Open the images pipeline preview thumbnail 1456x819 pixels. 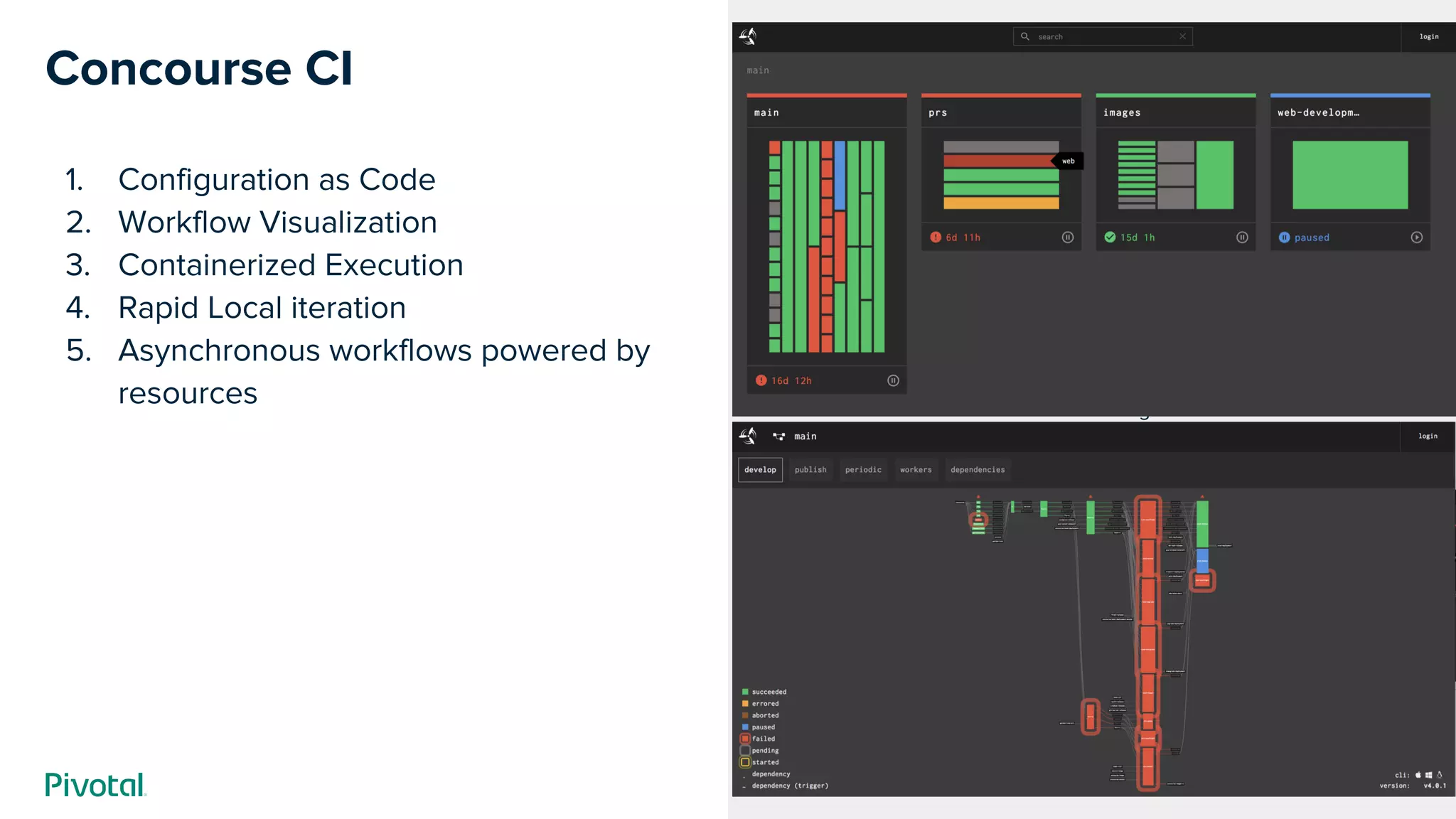coord(1176,175)
